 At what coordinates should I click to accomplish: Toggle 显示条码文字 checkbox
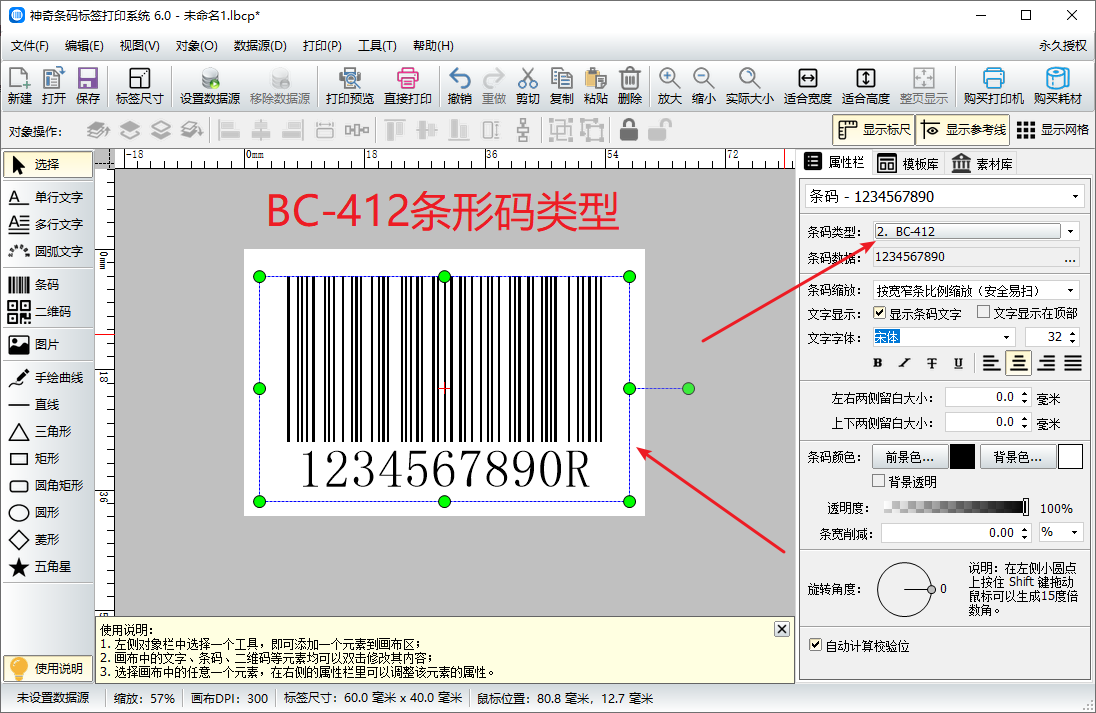click(x=879, y=313)
